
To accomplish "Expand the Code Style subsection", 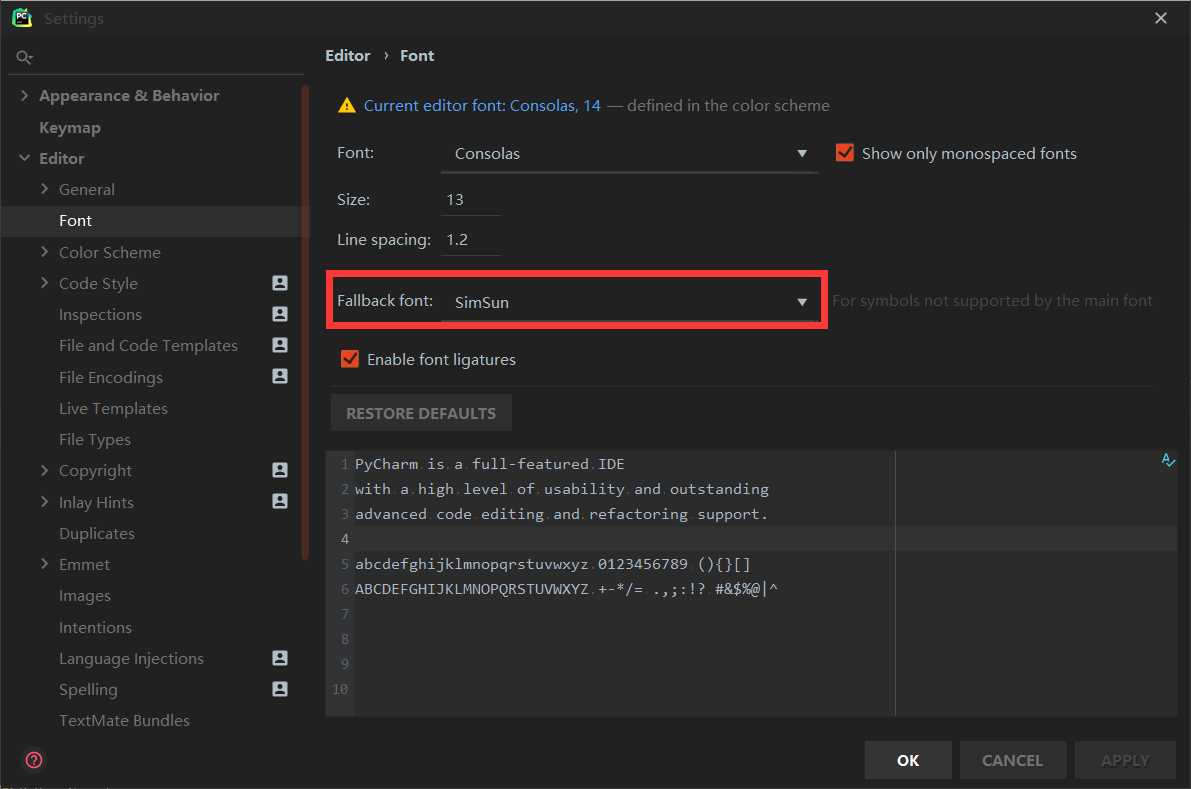I will click(x=44, y=283).
